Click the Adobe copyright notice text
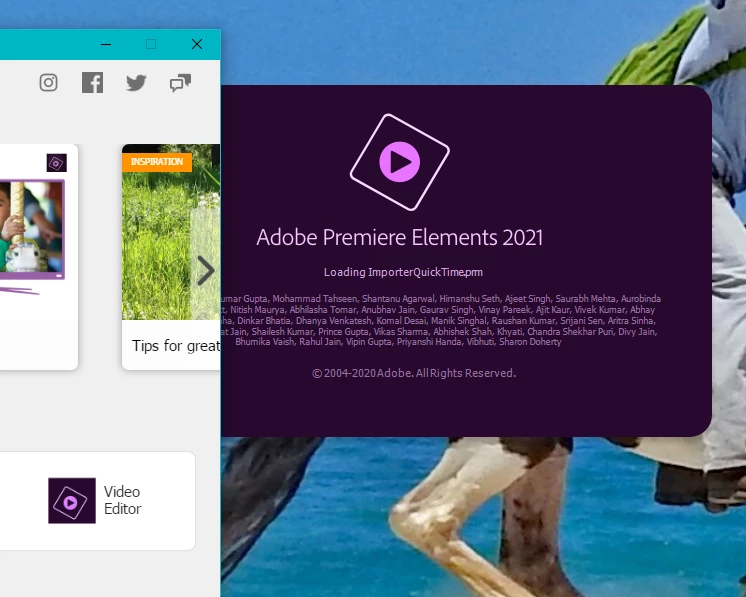Screen dimensions: 746x597 [414, 373]
